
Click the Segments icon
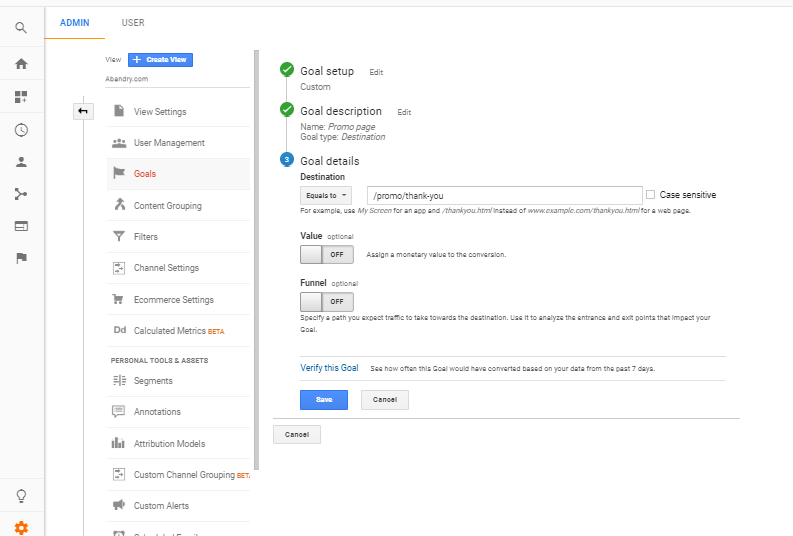pyautogui.click(x=119, y=380)
